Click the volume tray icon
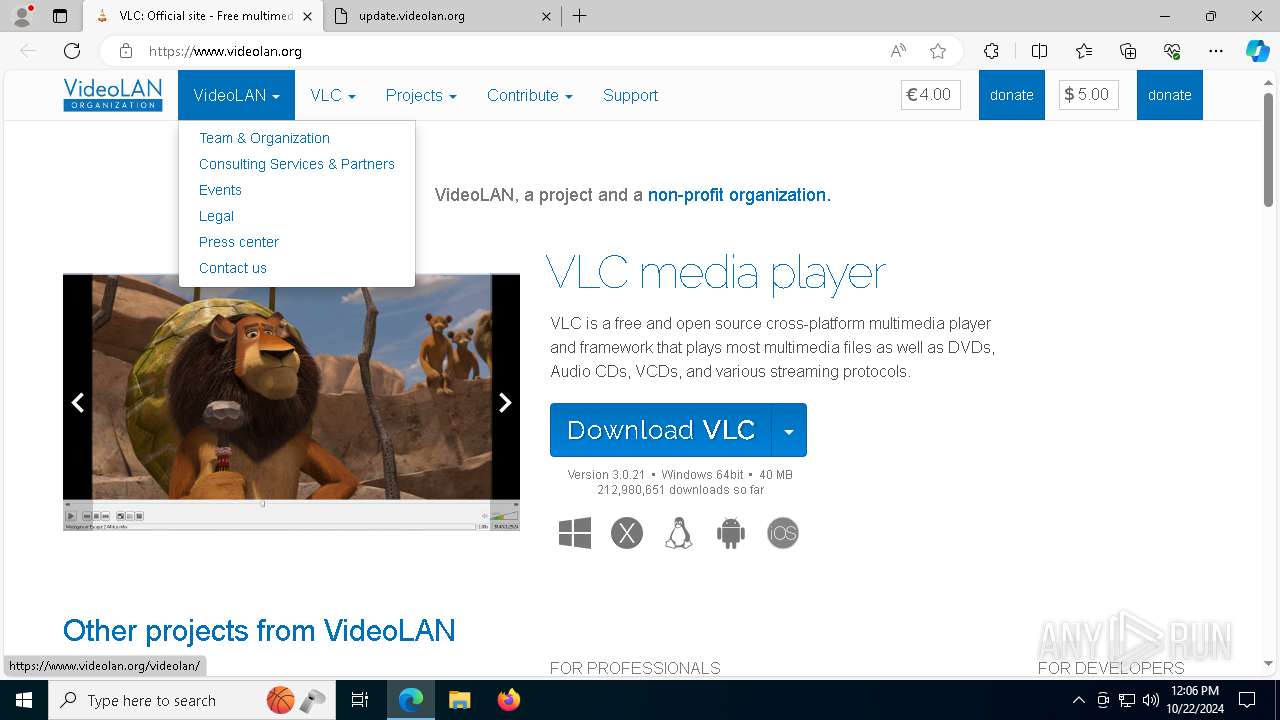This screenshot has height=720, width=1280. point(1150,700)
